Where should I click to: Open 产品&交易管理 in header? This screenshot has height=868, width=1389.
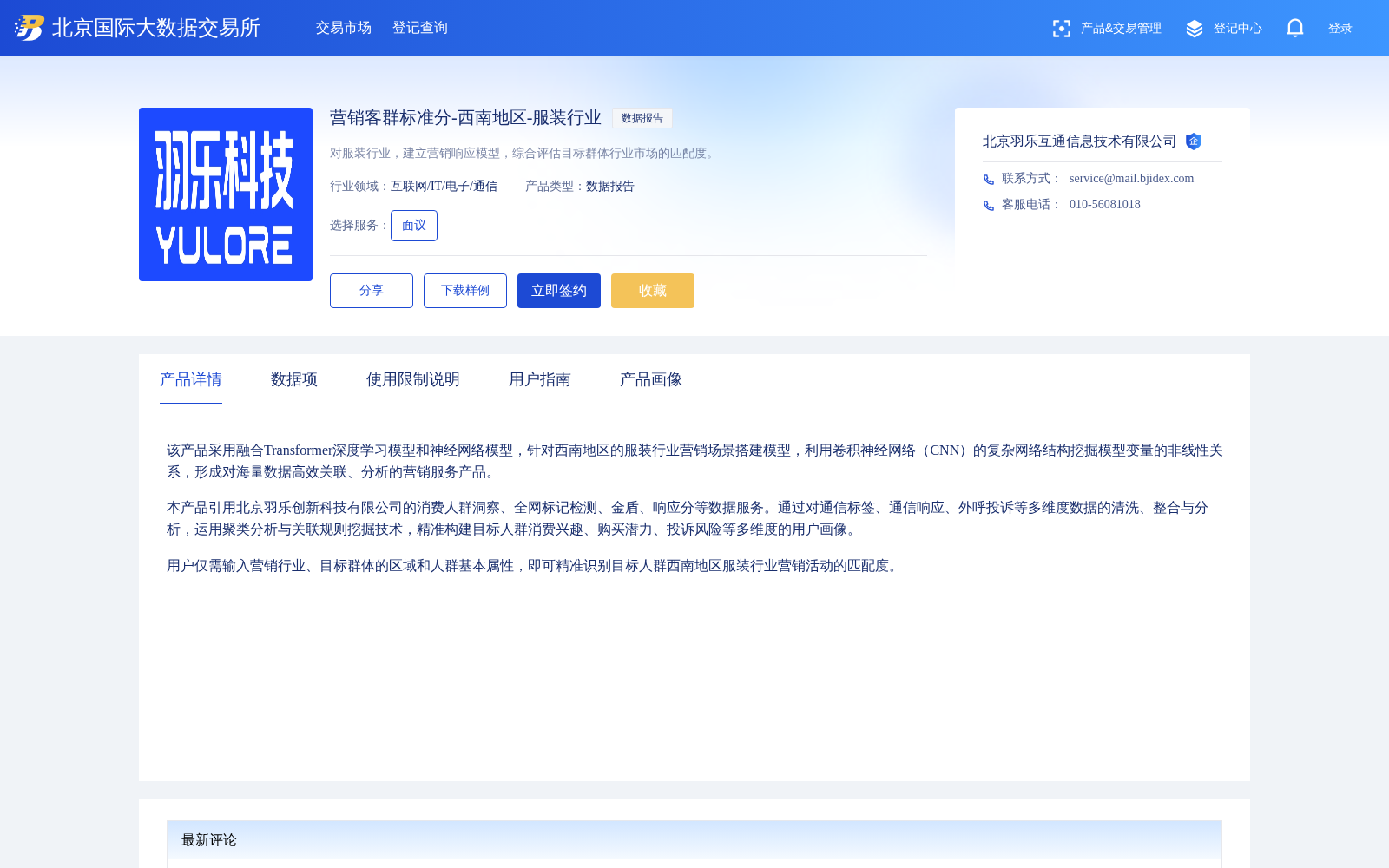point(1121,29)
